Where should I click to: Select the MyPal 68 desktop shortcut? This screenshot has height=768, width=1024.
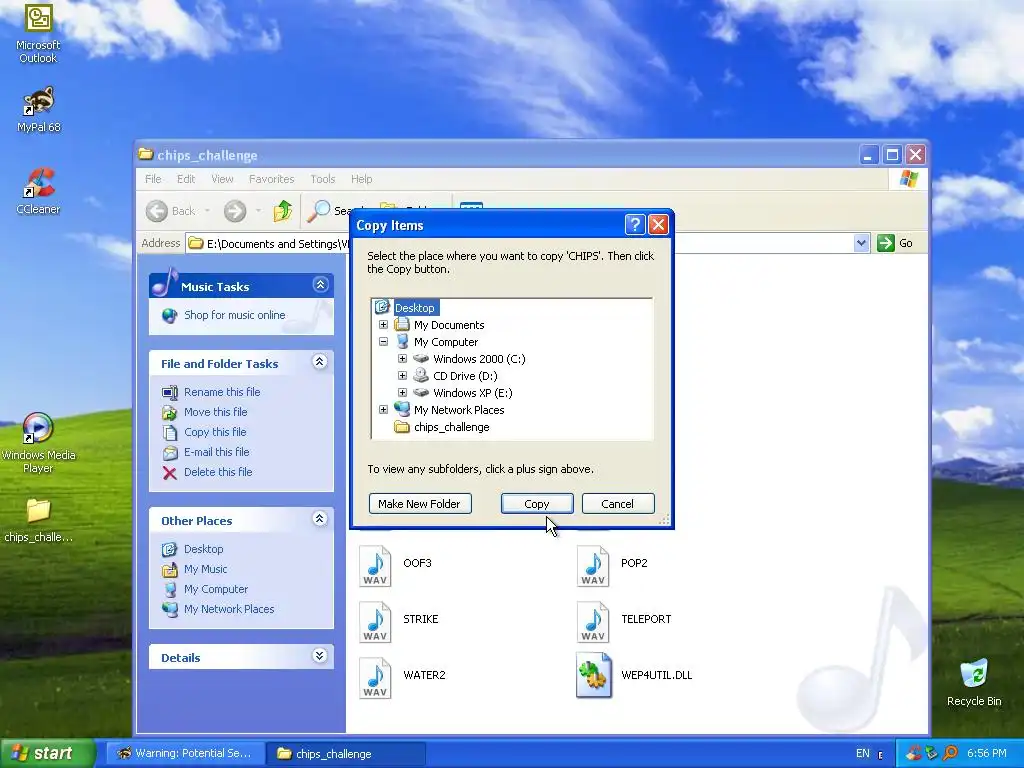click(38, 110)
